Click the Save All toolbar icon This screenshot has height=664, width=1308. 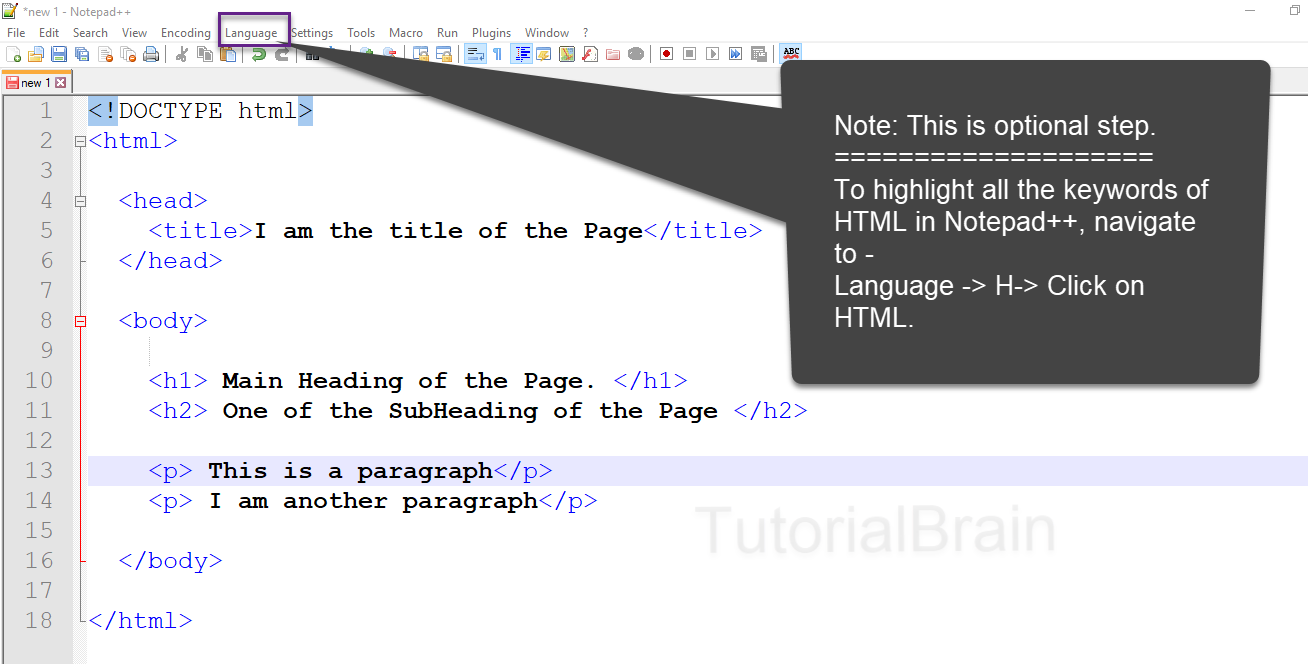click(81, 54)
